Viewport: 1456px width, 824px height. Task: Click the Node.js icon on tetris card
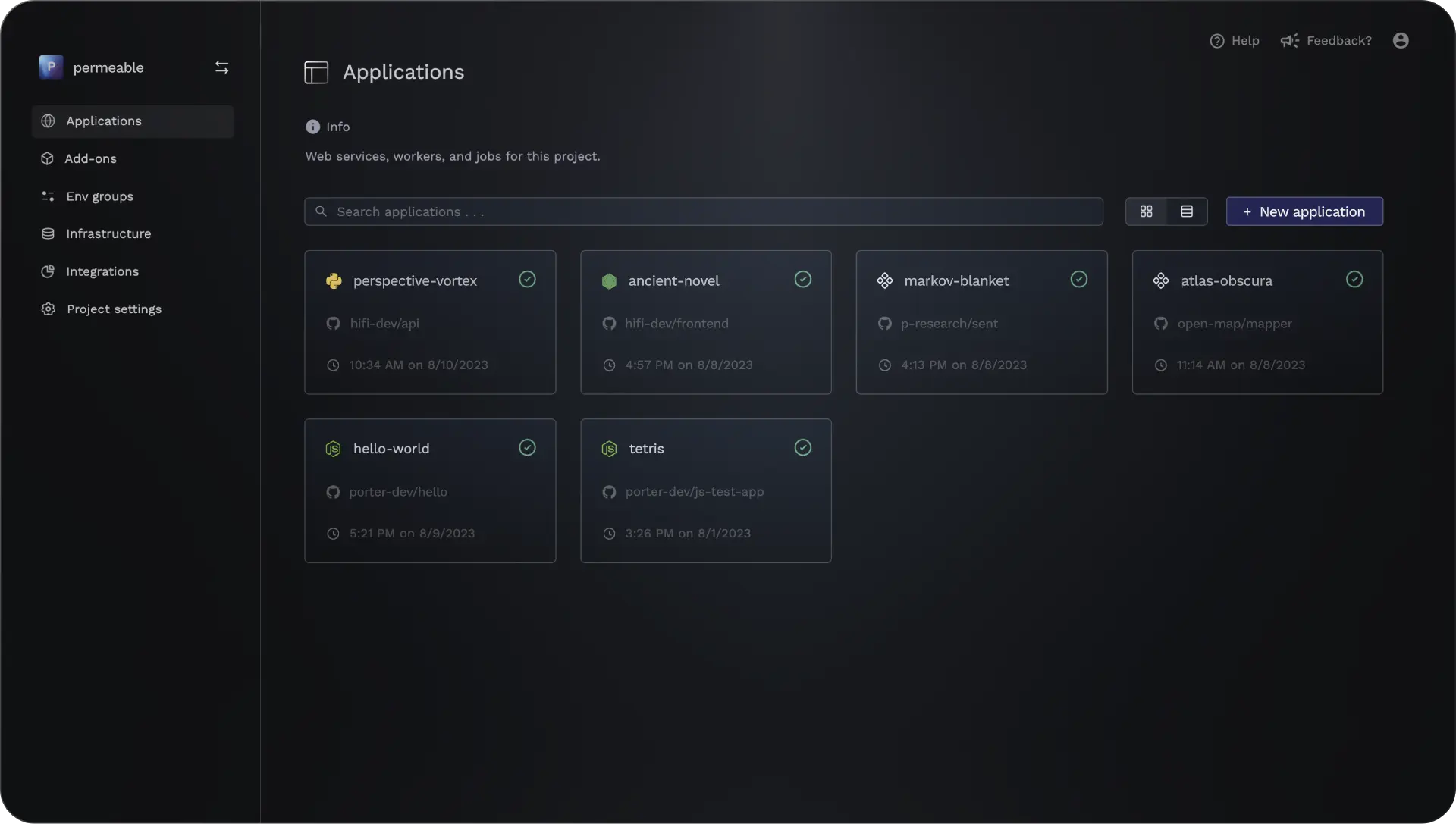609,449
